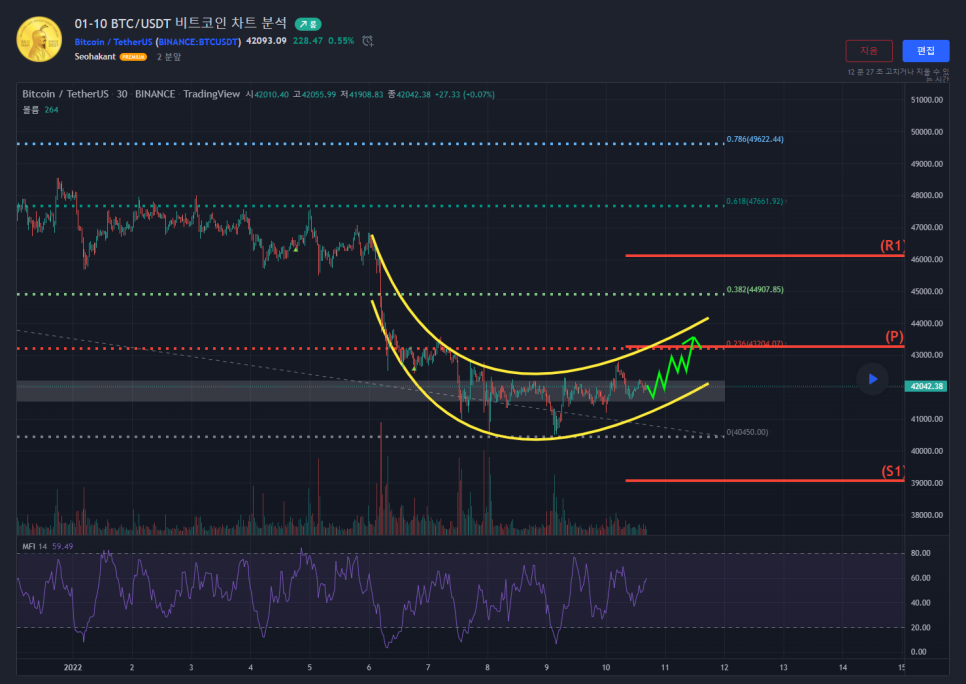Click the red S1 support label
The height and width of the screenshot is (684, 966).
pyautogui.click(x=892, y=471)
